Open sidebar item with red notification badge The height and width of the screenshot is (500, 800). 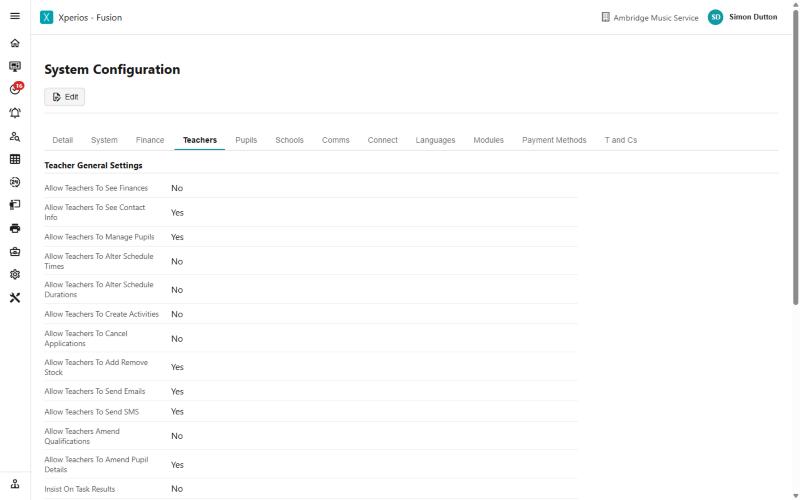(16, 89)
